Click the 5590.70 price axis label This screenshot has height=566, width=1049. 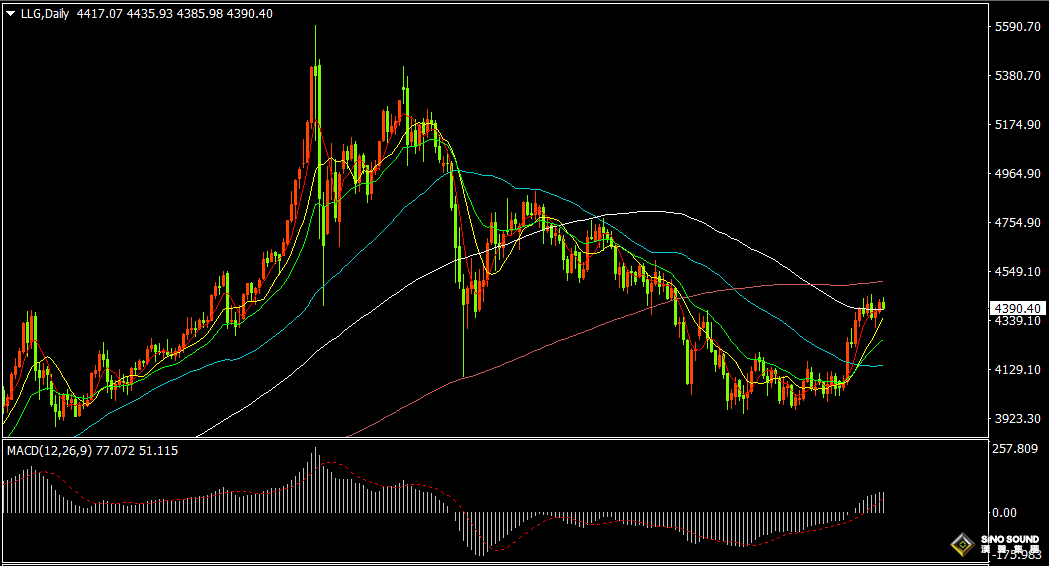click(1018, 27)
